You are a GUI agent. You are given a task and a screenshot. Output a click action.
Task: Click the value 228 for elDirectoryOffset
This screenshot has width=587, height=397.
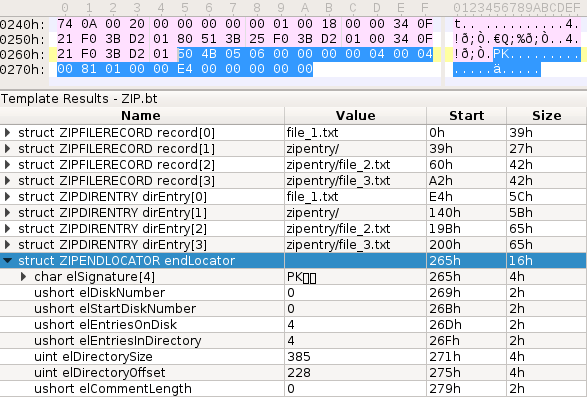coord(299,373)
